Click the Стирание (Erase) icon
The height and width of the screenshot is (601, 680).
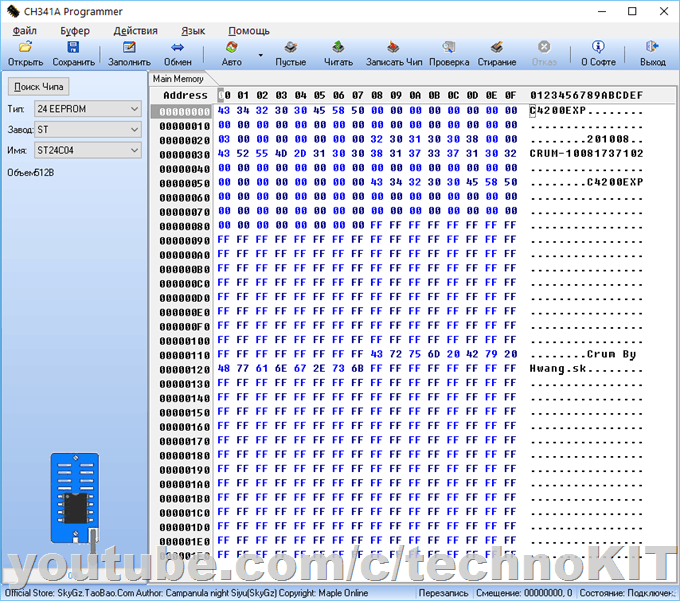497,47
